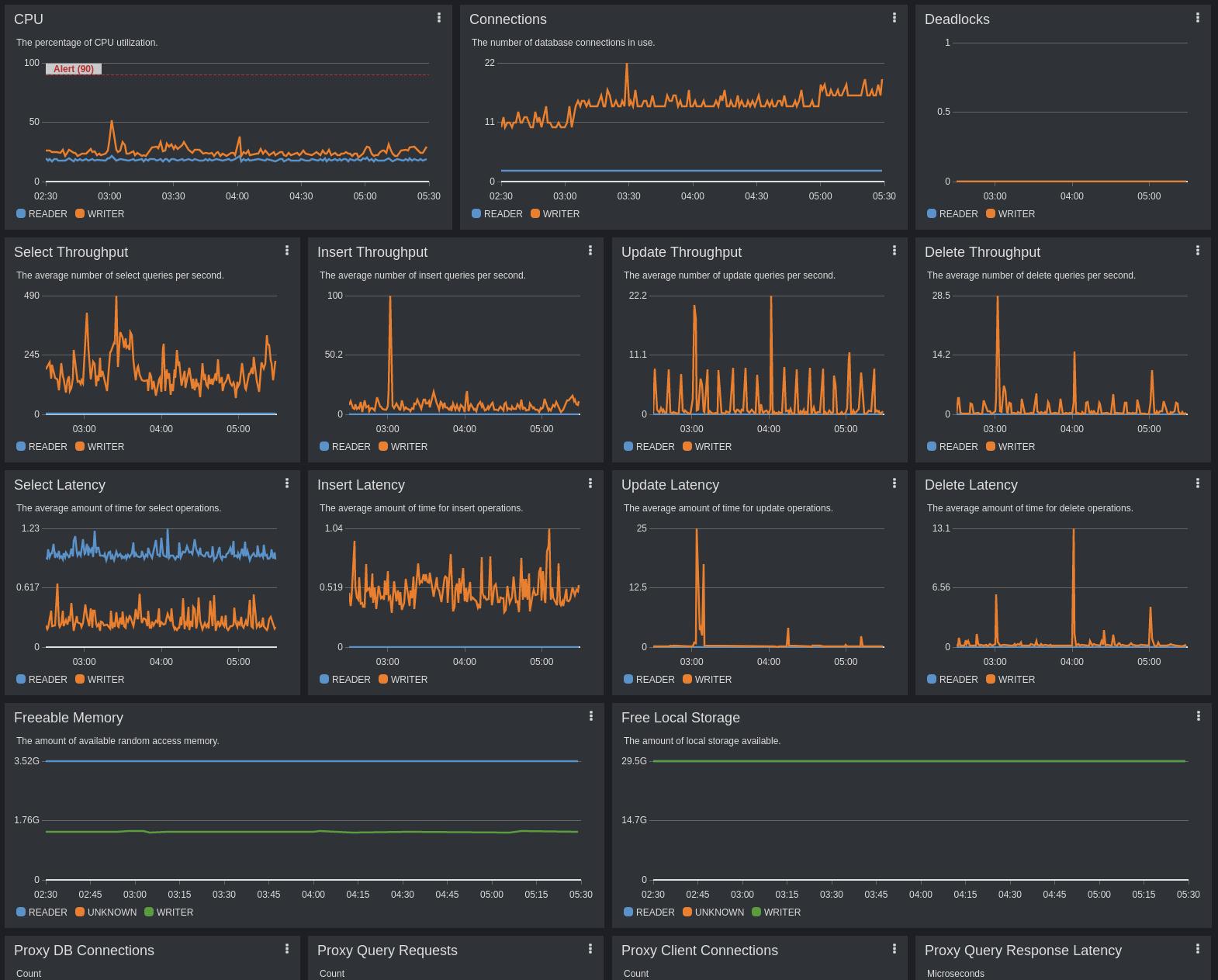This screenshot has width=1218, height=980.
Task: Toggle READER series in Free Local Storage legend
Action: [x=649, y=912]
